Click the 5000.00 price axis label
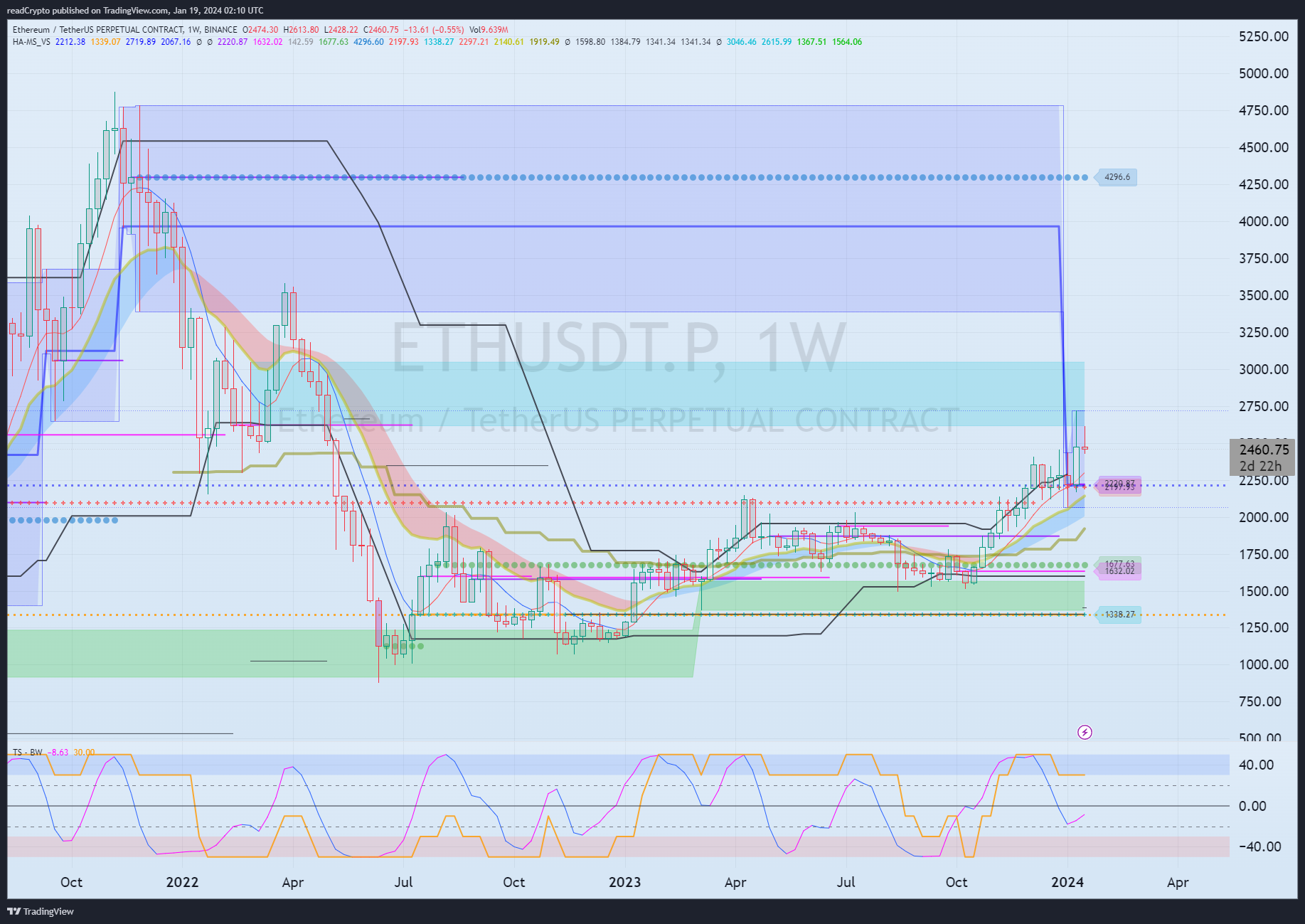Image resolution: width=1305 pixels, height=924 pixels. point(1264,73)
